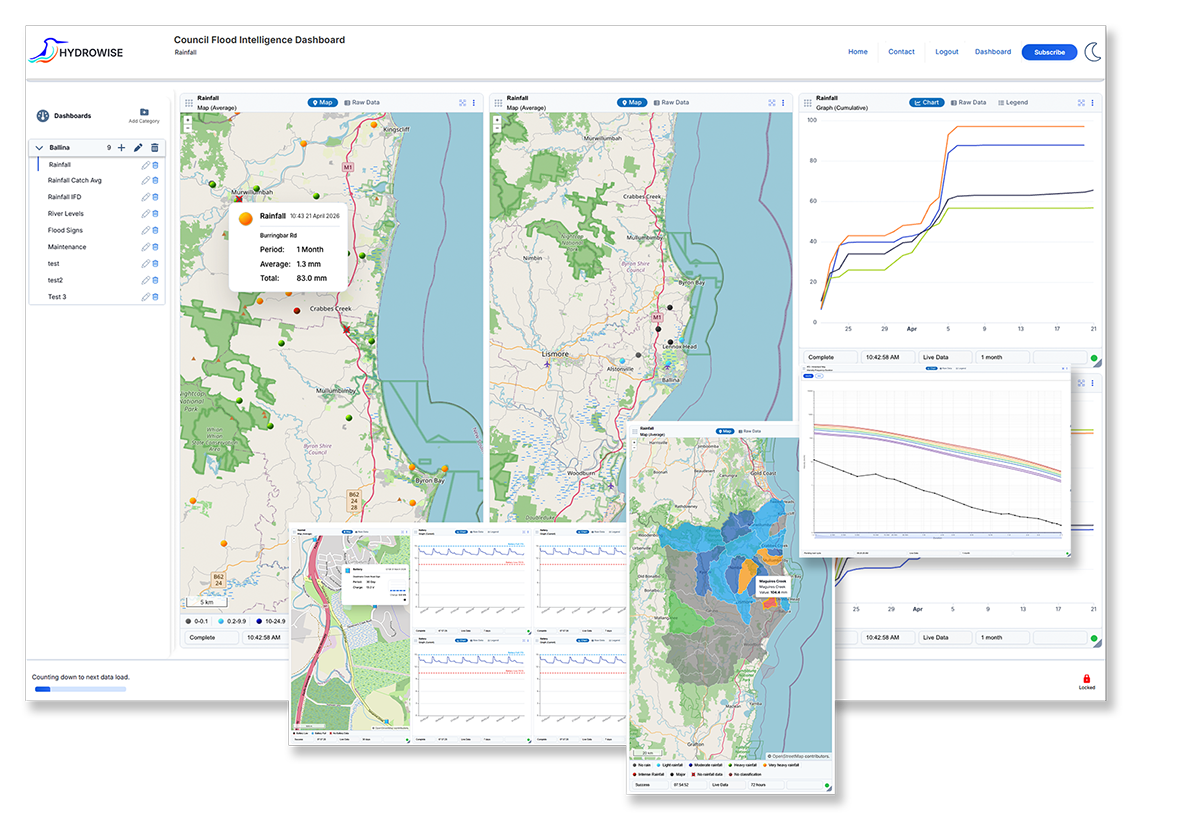Expand the Rainfall map widget to fullscreen
This screenshot has height=824, width=1200.
pyautogui.click(x=462, y=102)
